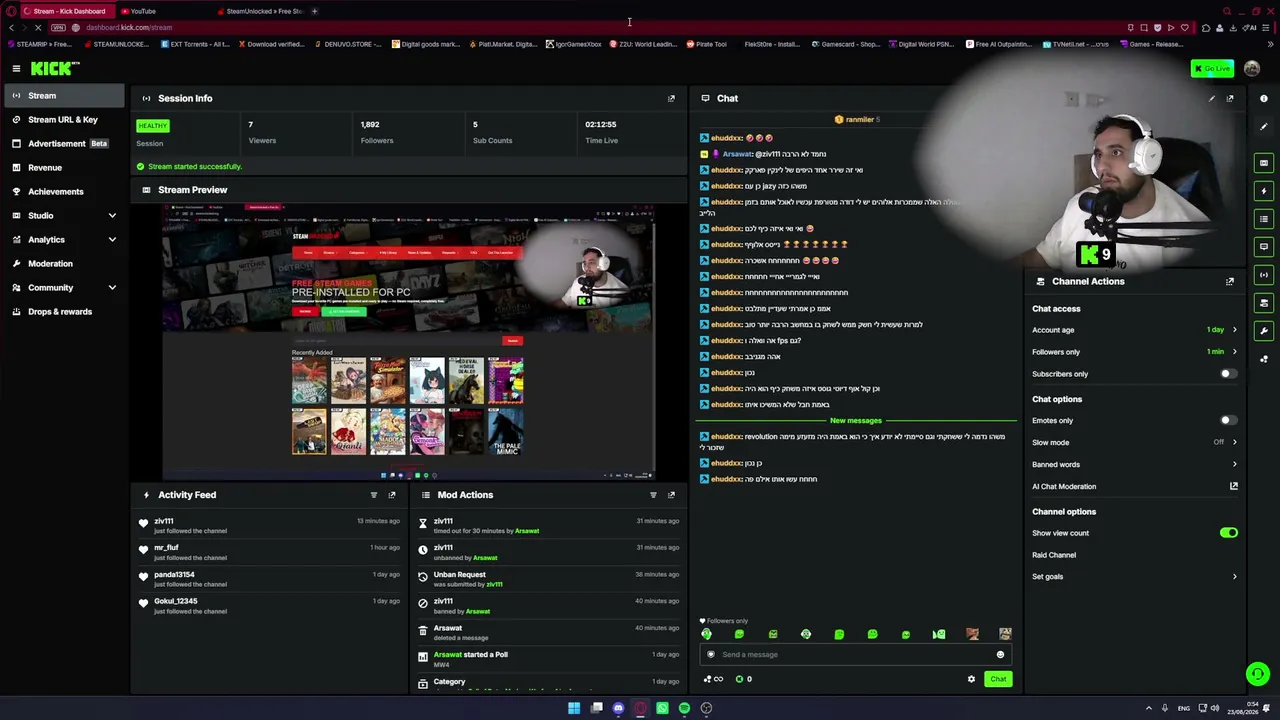Open the Raid Channel option
This screenshot has height=720, width=1280.
point(1054,555)
